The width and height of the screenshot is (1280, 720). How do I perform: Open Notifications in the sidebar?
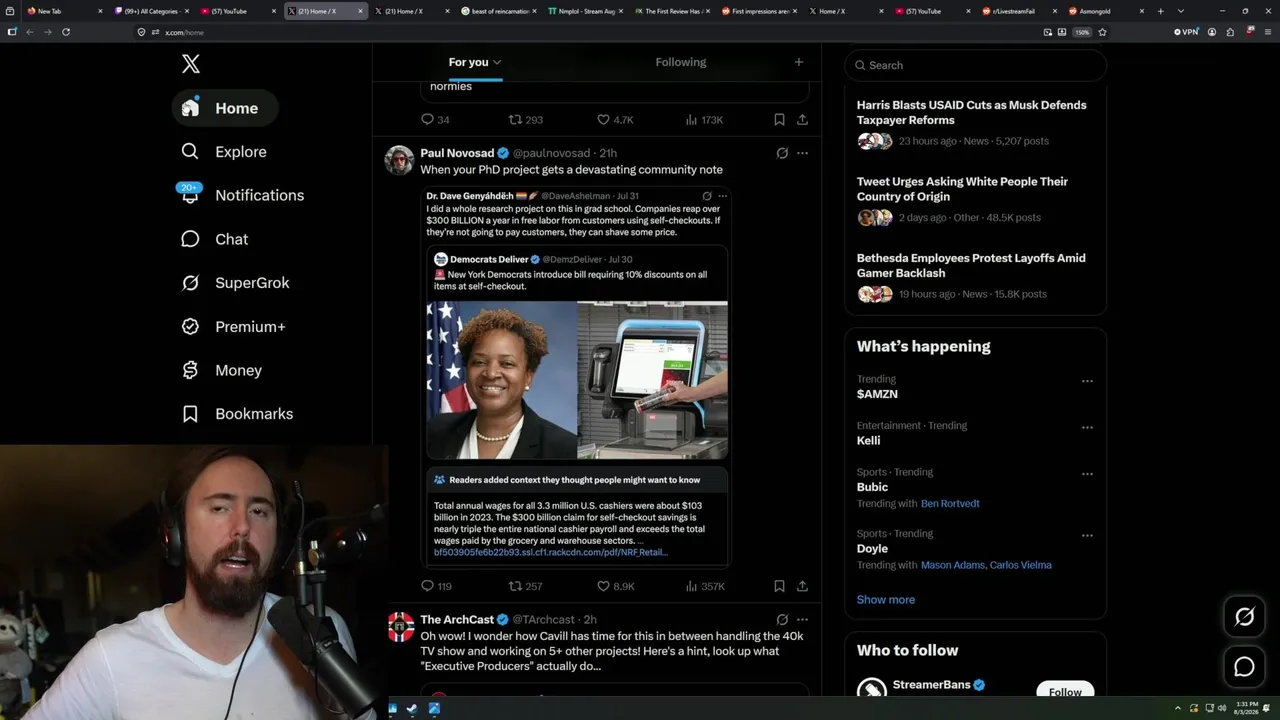pos(242,195)
